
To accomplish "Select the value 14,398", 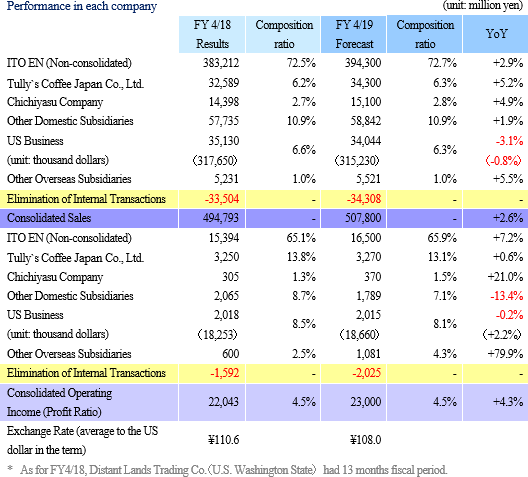I will pos(224,102).
